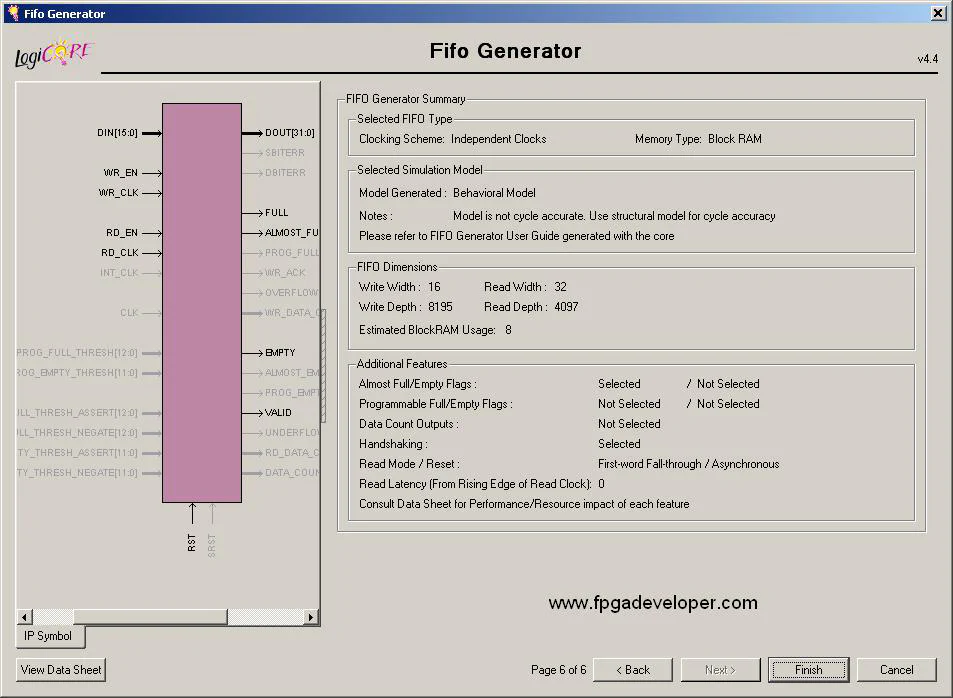Image resolution: width=953 pixels, height=698 pixels.
Task: Click the Fifo Generator title bar icon
Action: pyautogui.click(x=12, y=13)
